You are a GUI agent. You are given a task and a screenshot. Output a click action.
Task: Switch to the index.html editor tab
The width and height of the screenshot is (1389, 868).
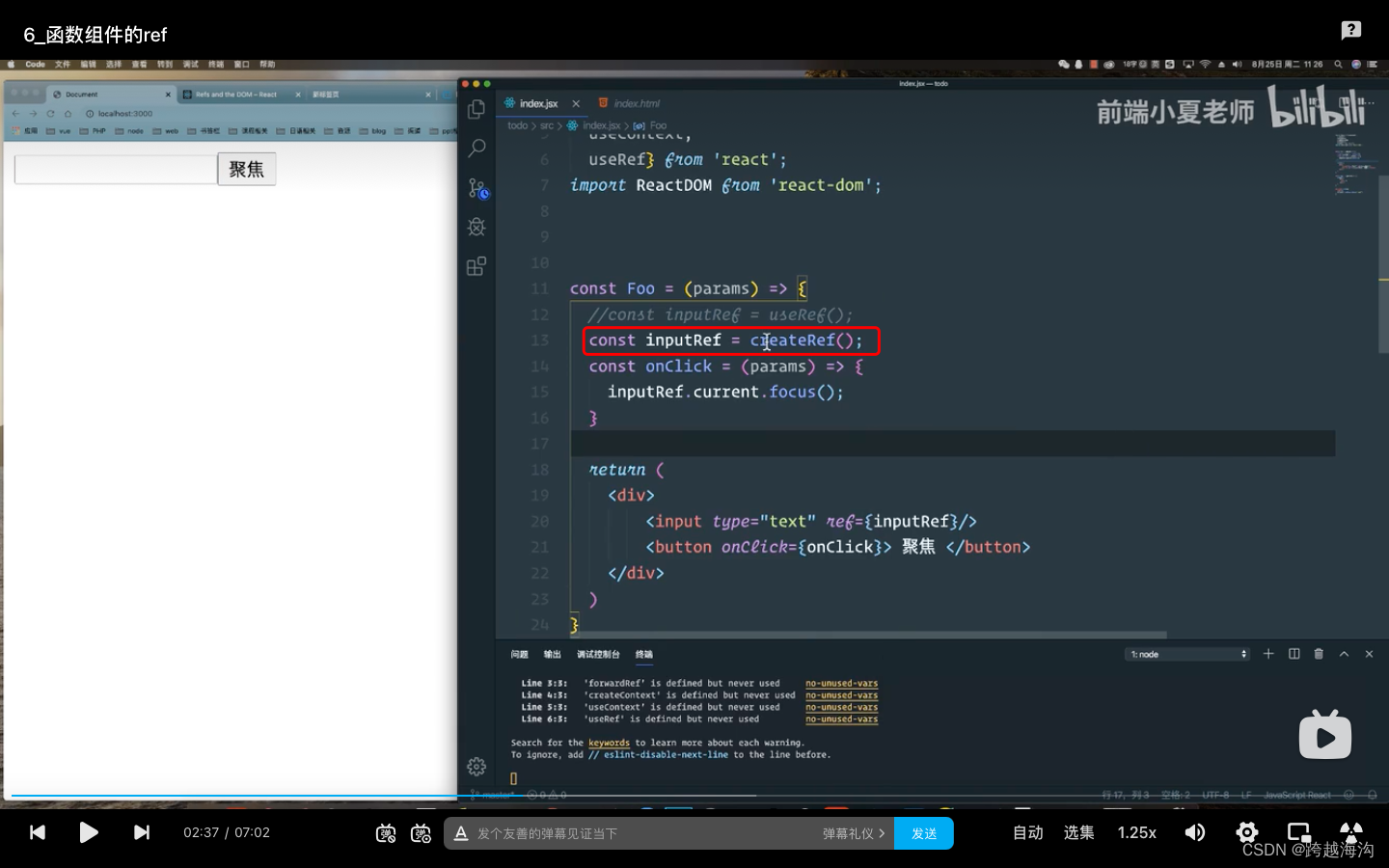tap(629, 103)
